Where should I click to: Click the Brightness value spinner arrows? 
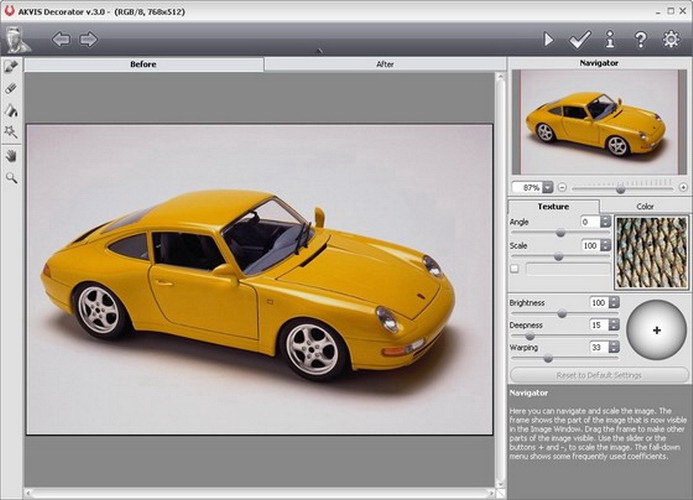tap(614, 302)
